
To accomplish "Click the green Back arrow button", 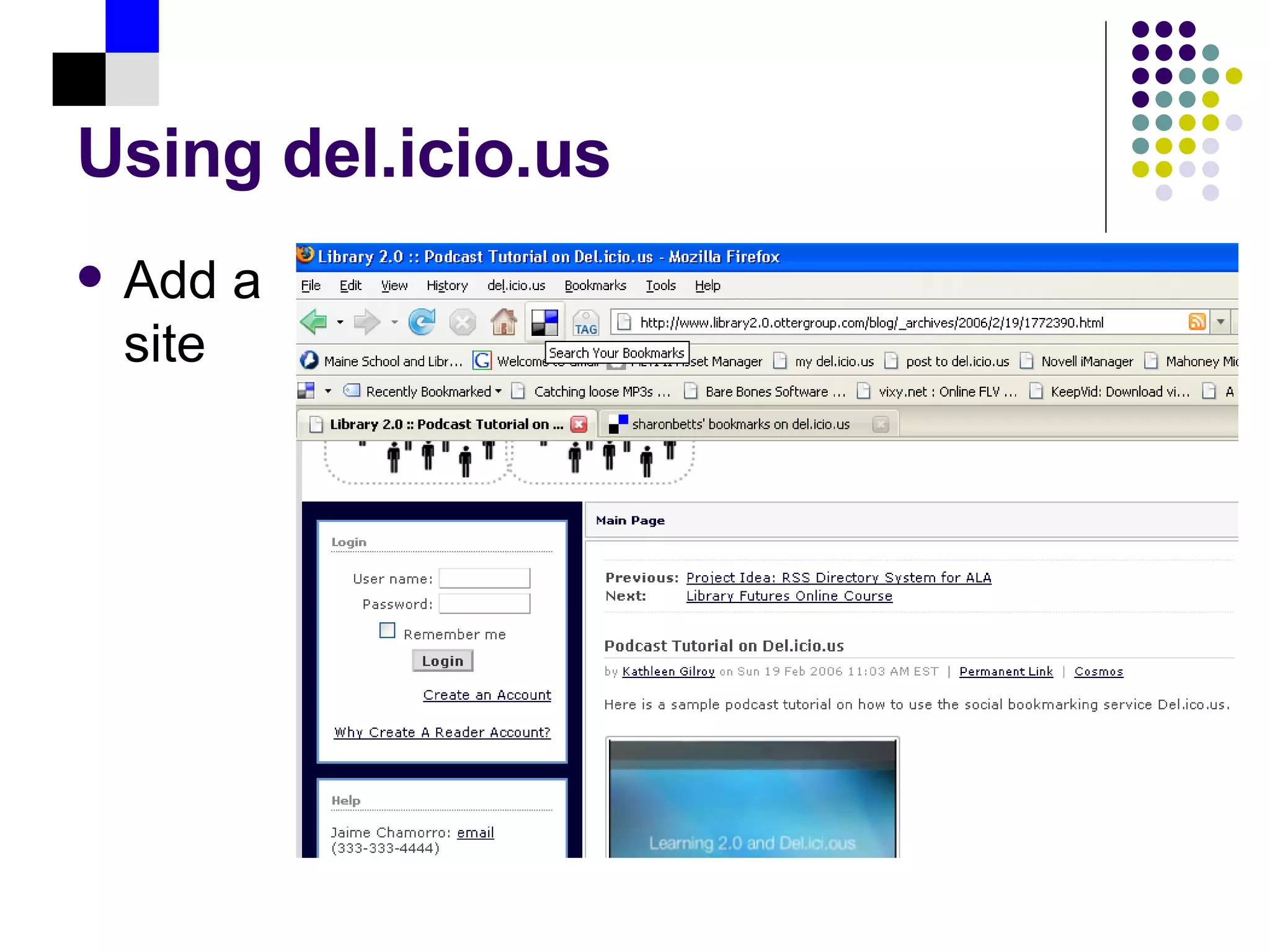I will point(314,322).
